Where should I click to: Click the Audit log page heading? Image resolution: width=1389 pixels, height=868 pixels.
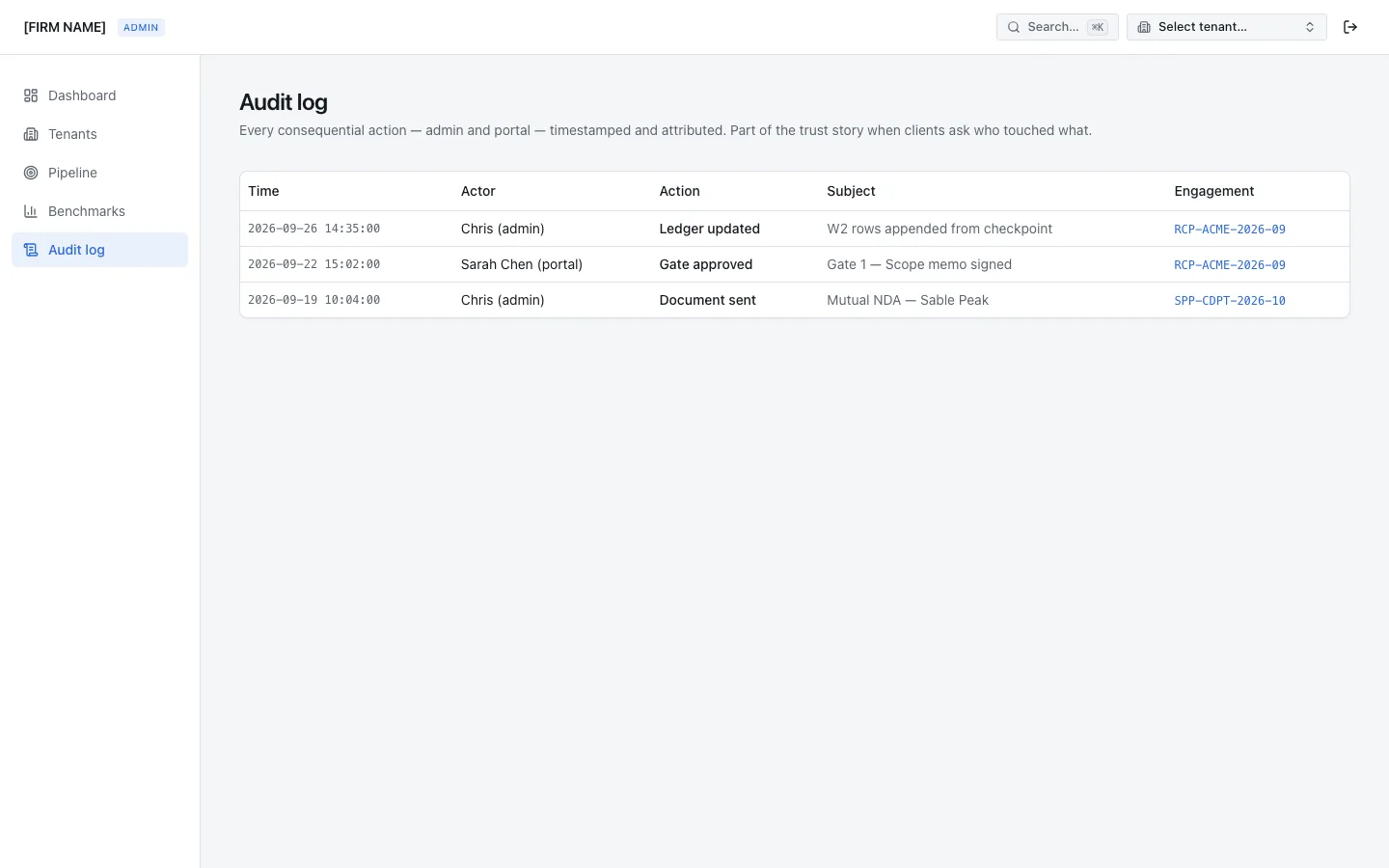click(284, 102)
